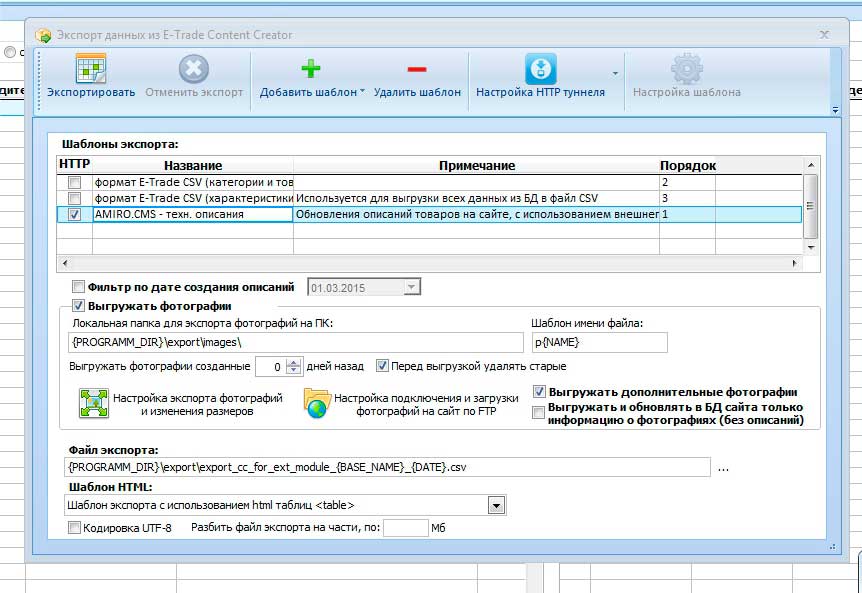Click templates list vertical scrollbar thumb
The width and height of the screenshot is (862, 593).
[x=810, y=206]
